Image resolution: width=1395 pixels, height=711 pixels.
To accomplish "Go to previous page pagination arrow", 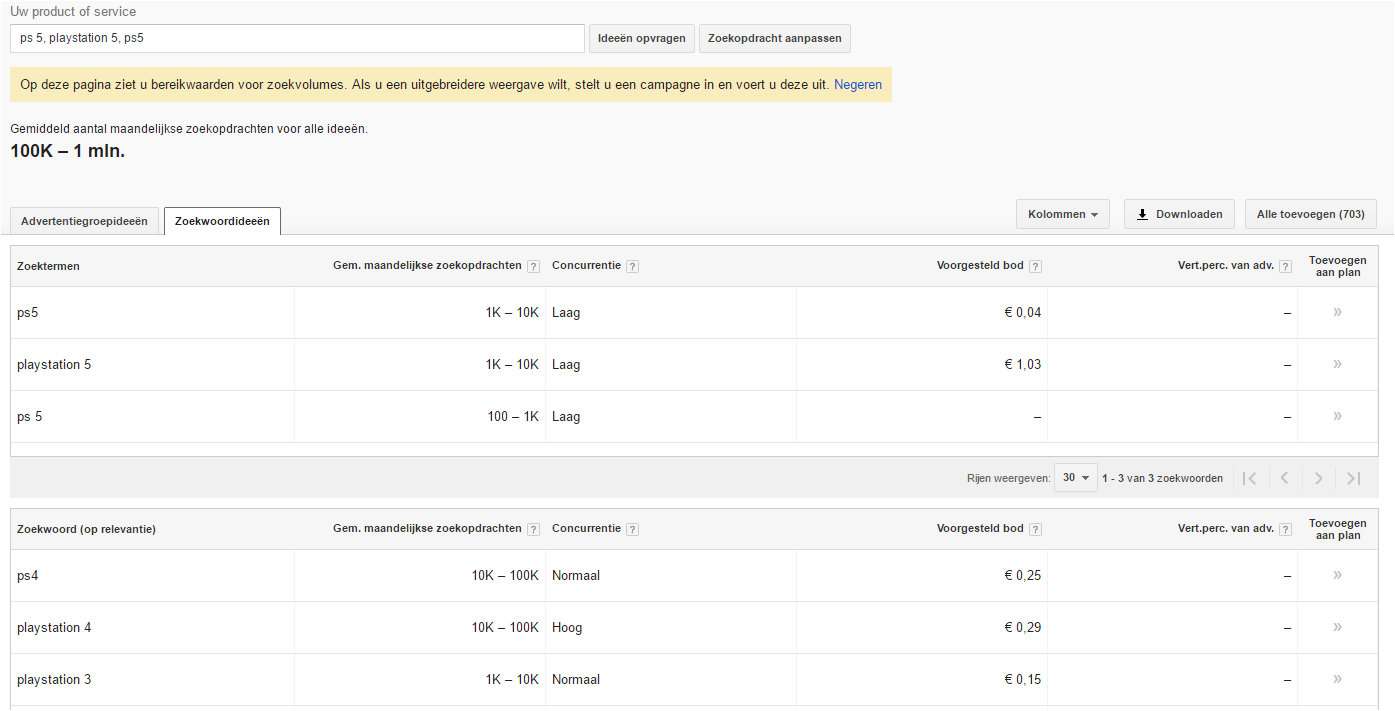I will (1285, 478).
